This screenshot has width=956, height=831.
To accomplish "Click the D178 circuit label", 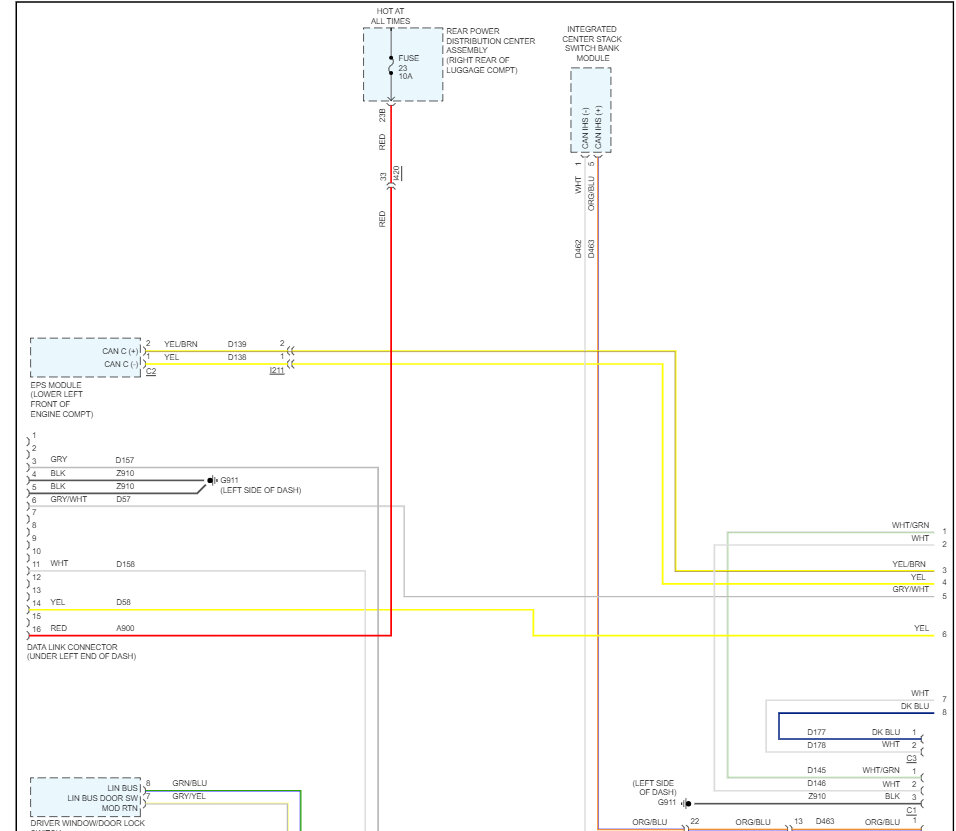I will [x=816, y=745].
